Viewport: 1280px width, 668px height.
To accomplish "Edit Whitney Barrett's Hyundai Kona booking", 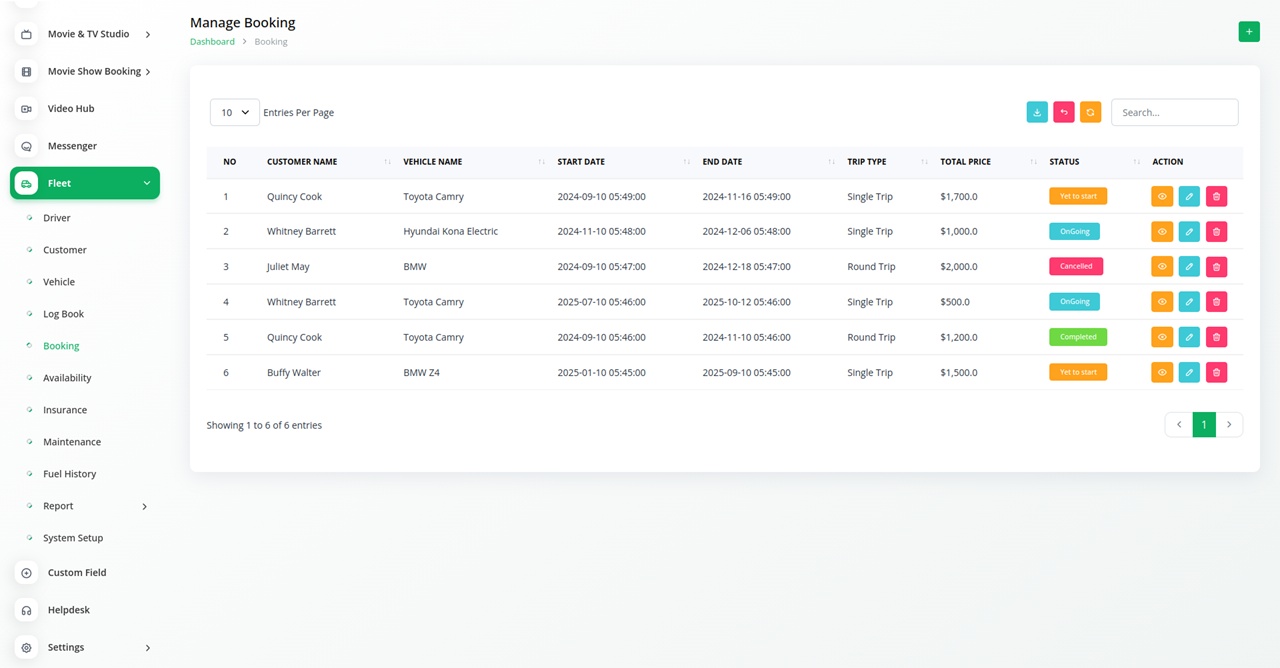I will (1189, 231).
